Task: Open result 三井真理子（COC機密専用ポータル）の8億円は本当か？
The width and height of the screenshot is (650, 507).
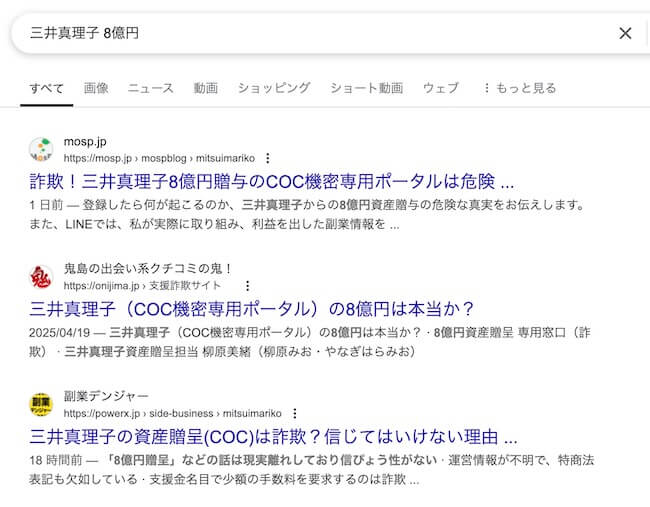Action: (x=251, y=309)
